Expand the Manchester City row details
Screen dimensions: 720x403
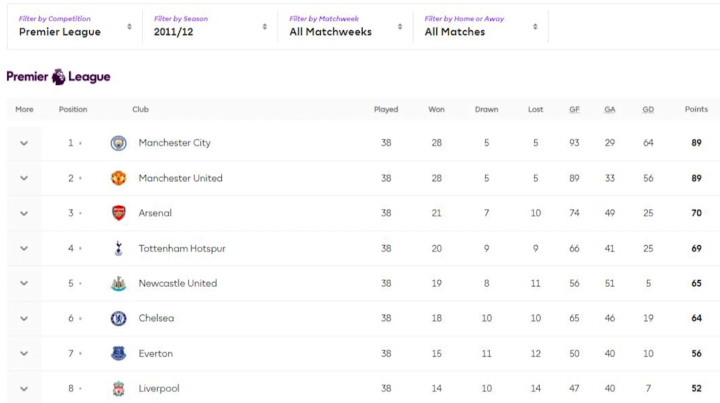coord(24,143)
